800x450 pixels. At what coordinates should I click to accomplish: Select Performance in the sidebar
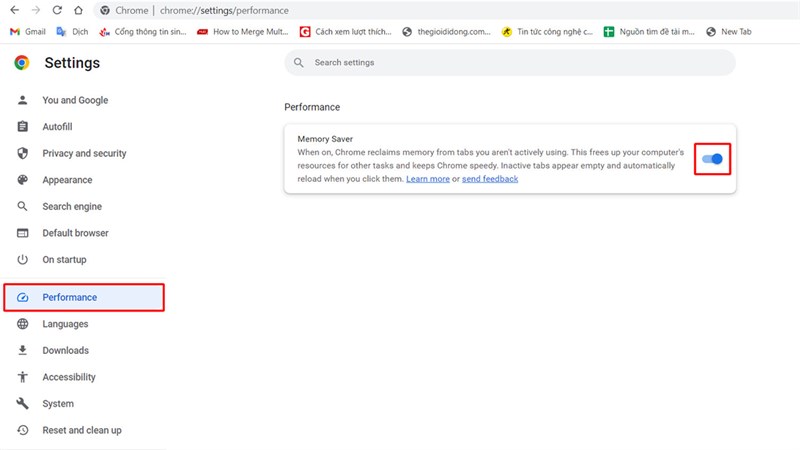coord(84,297)
